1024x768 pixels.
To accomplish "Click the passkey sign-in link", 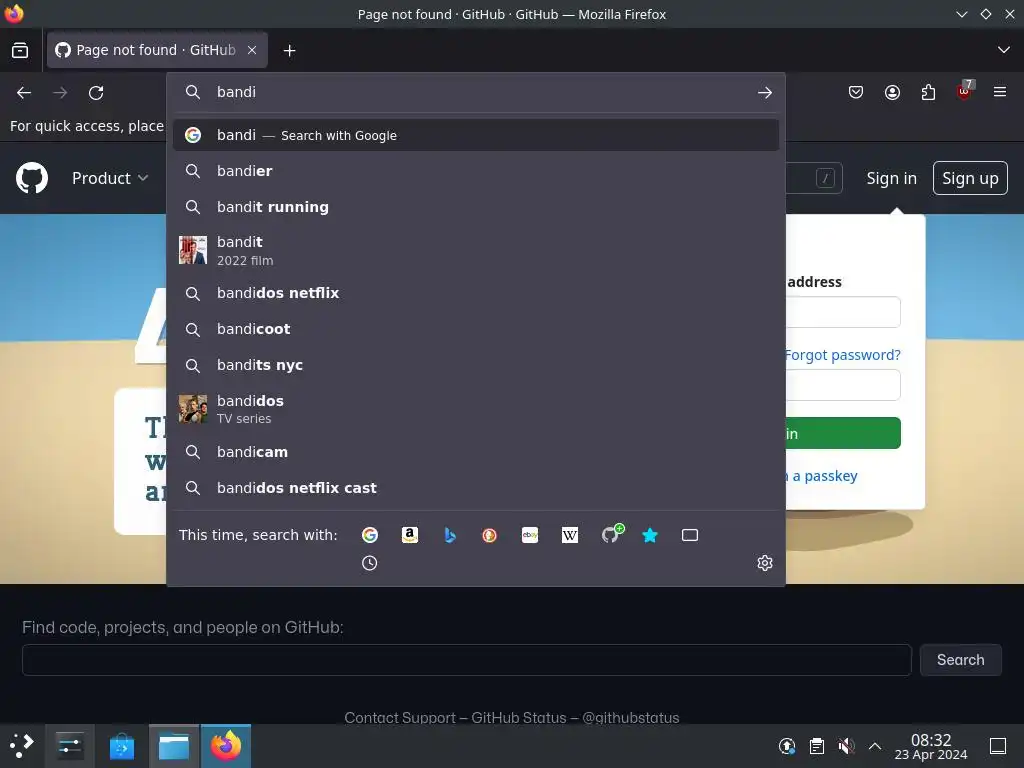I will [822, 476].
